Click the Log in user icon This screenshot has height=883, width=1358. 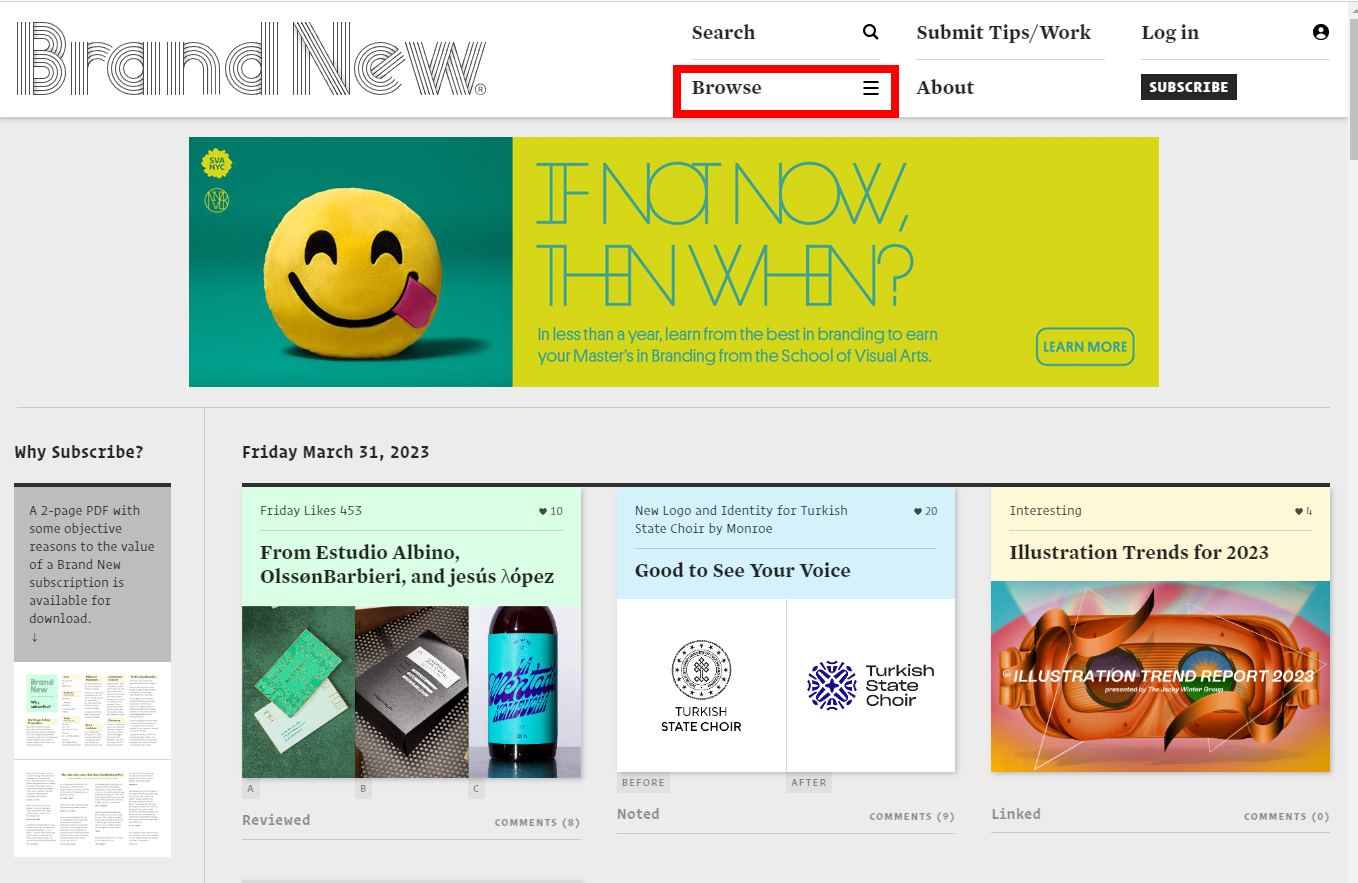[1321, 32]
